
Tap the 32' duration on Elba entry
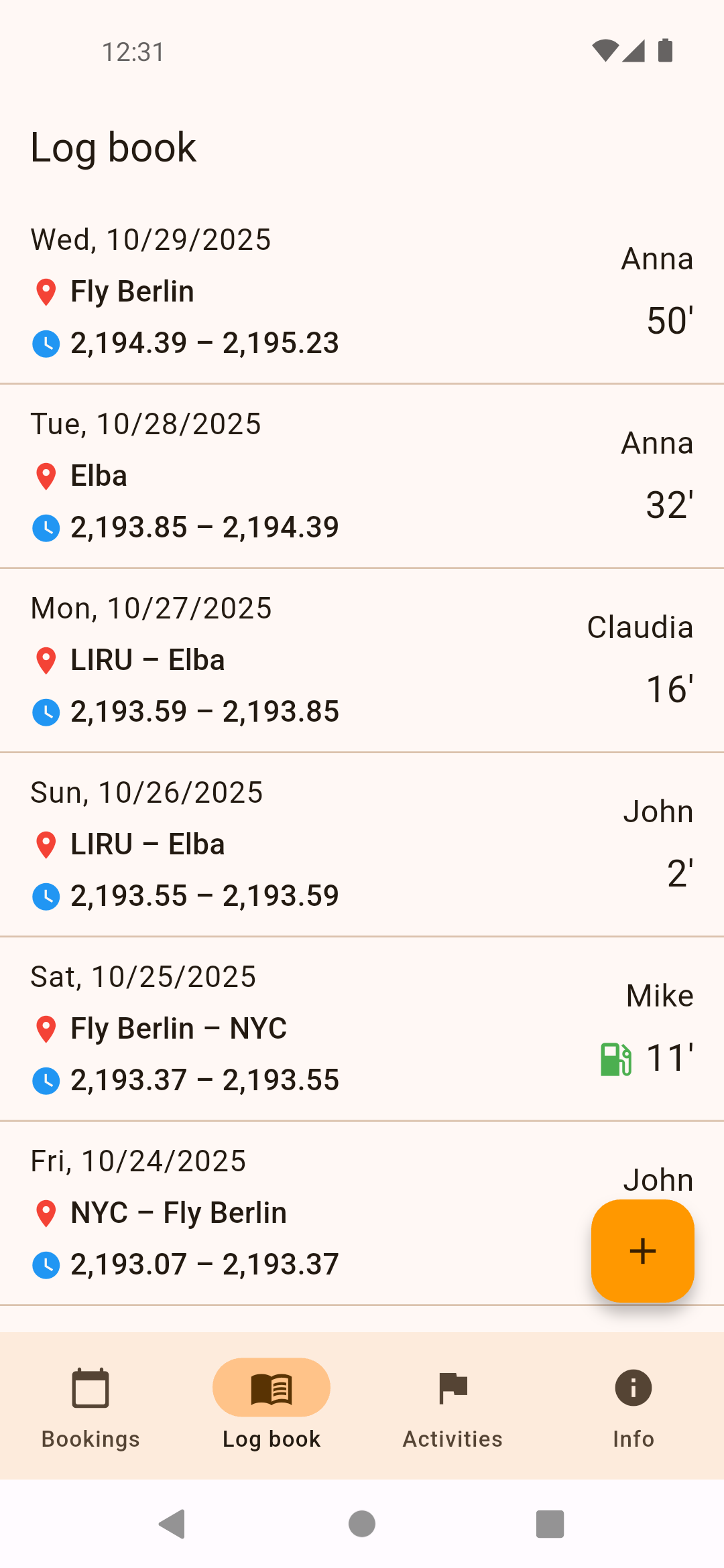click(x=669, y=505)
